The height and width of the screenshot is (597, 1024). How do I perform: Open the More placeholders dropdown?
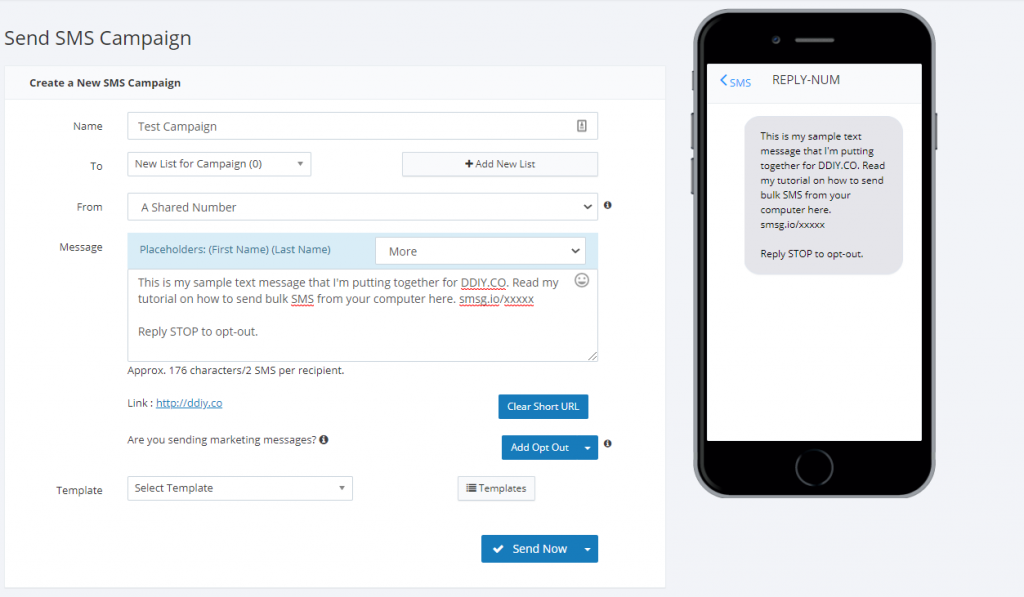pos(480,251)
